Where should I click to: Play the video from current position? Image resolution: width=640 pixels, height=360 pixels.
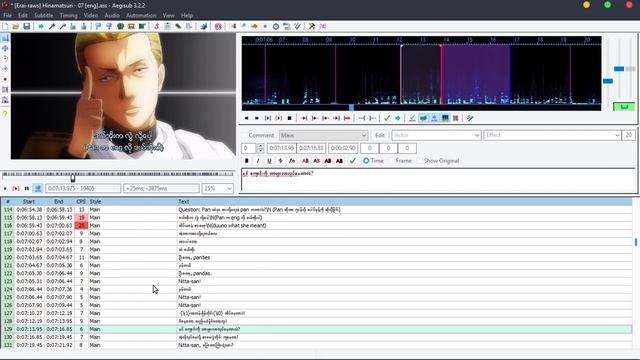pos(5,188)
